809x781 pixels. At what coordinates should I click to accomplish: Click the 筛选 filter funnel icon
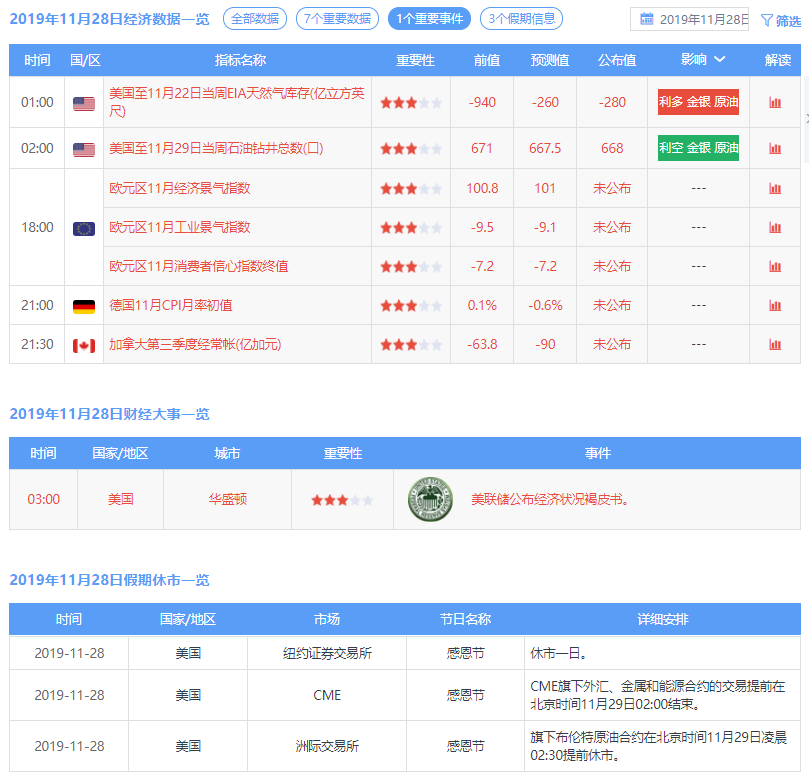point(767,20)
